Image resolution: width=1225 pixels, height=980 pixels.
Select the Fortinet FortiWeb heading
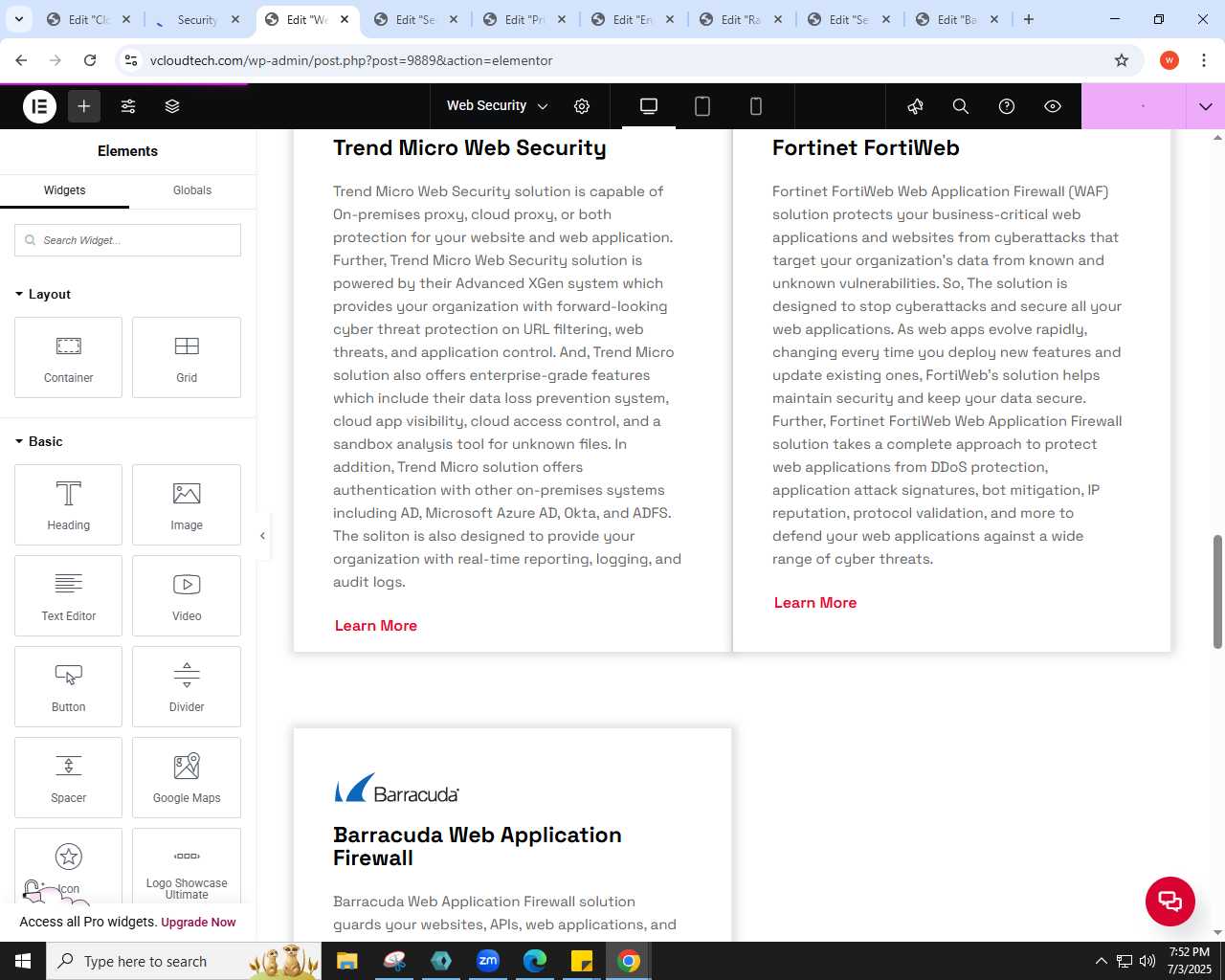(x=866, y=148)
